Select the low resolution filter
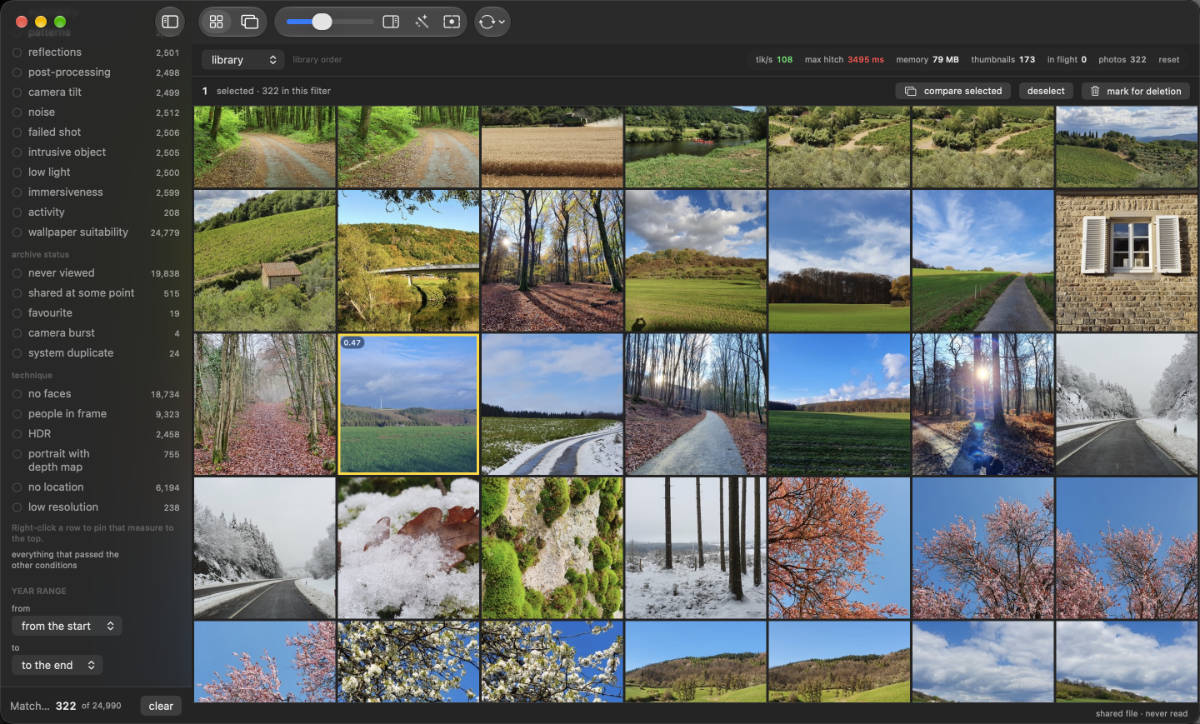Screen dimensions: 1200x724 tap(95, 507)
